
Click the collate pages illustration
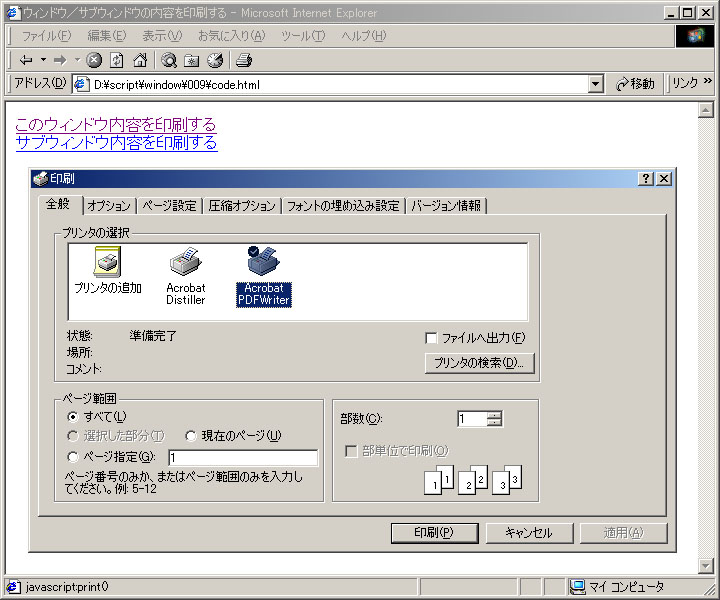click(x=473, y=480)
